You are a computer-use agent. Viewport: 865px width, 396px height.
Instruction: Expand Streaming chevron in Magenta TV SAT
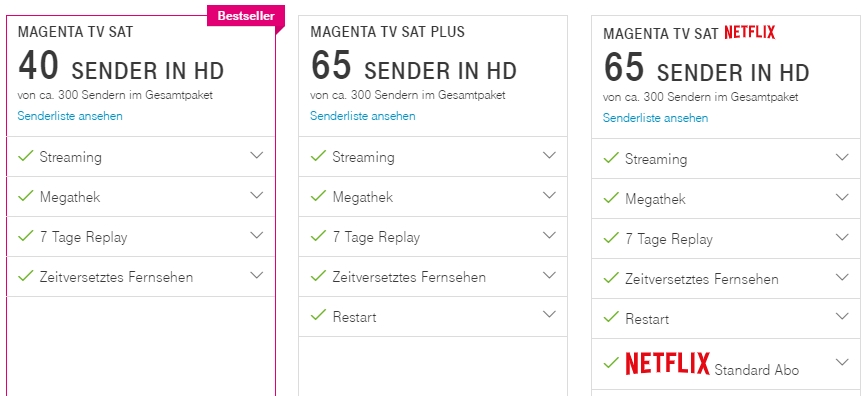coord(257,155)
